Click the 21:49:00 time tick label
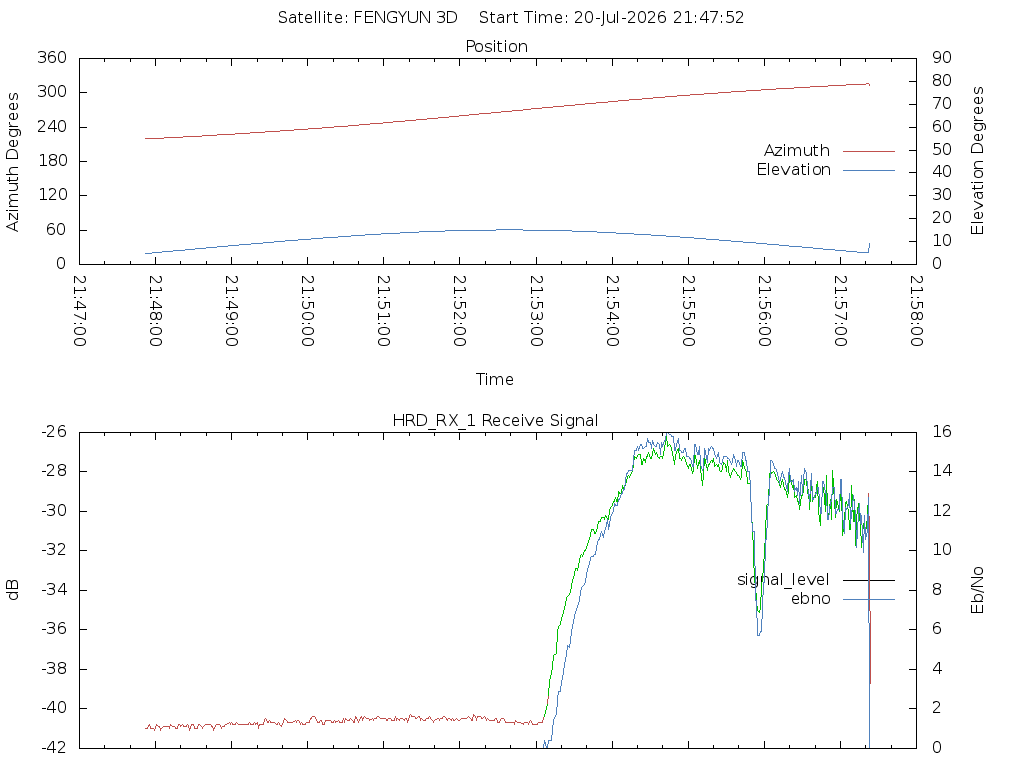 [x=232, y=311]
